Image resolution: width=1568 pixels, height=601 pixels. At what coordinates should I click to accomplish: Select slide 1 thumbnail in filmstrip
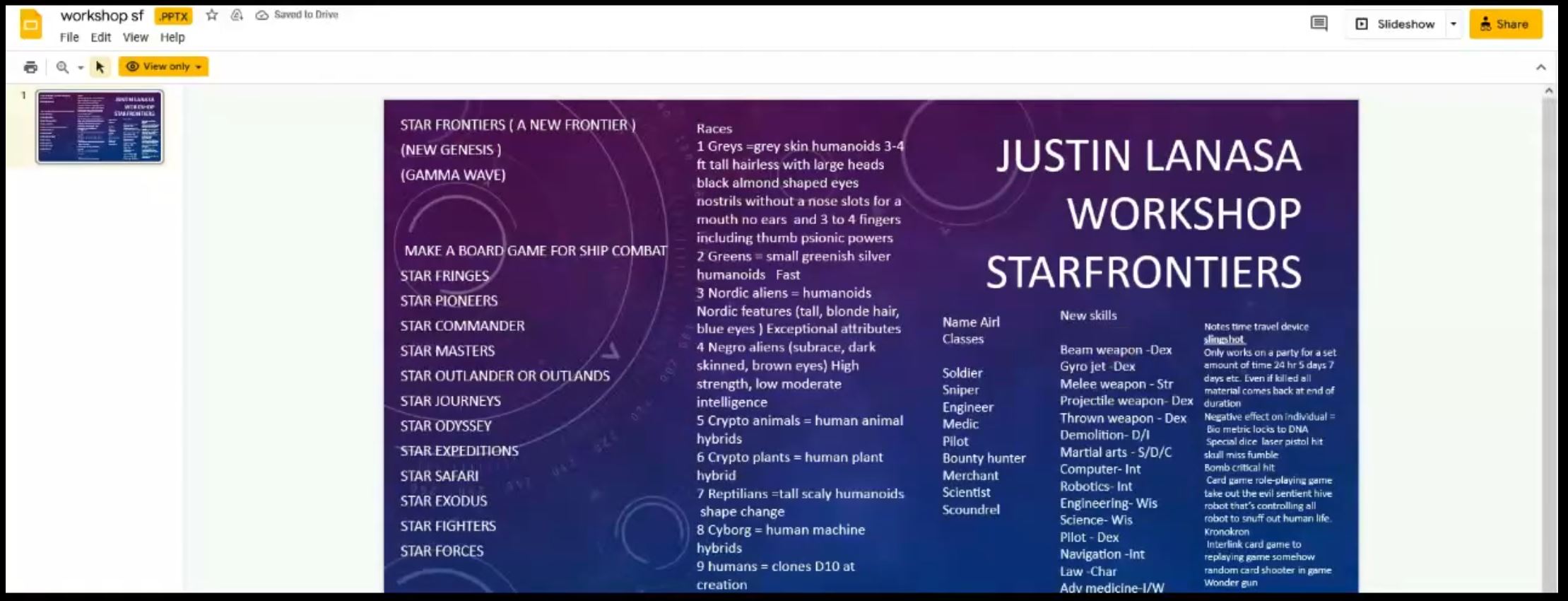point(100,127)
